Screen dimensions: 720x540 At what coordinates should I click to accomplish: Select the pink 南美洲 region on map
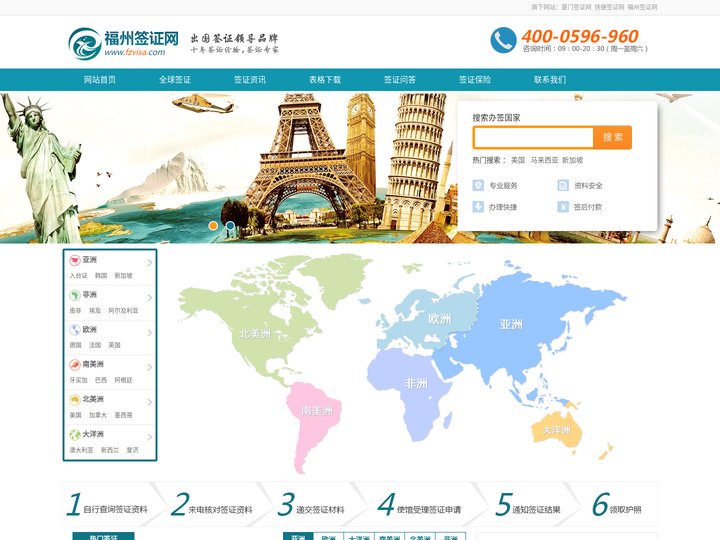click(x=317, y=410)
